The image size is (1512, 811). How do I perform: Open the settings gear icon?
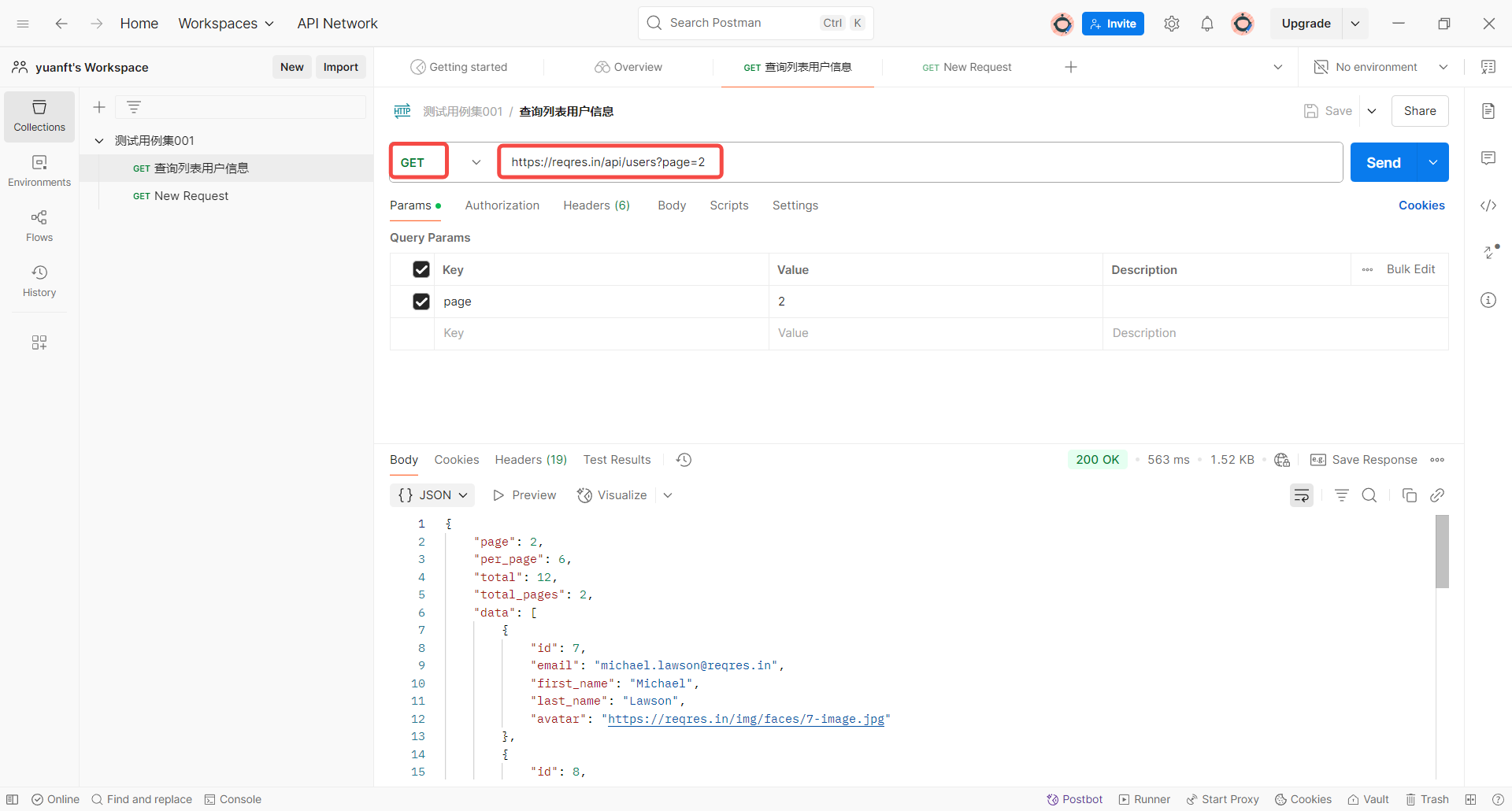point(1172,24)
